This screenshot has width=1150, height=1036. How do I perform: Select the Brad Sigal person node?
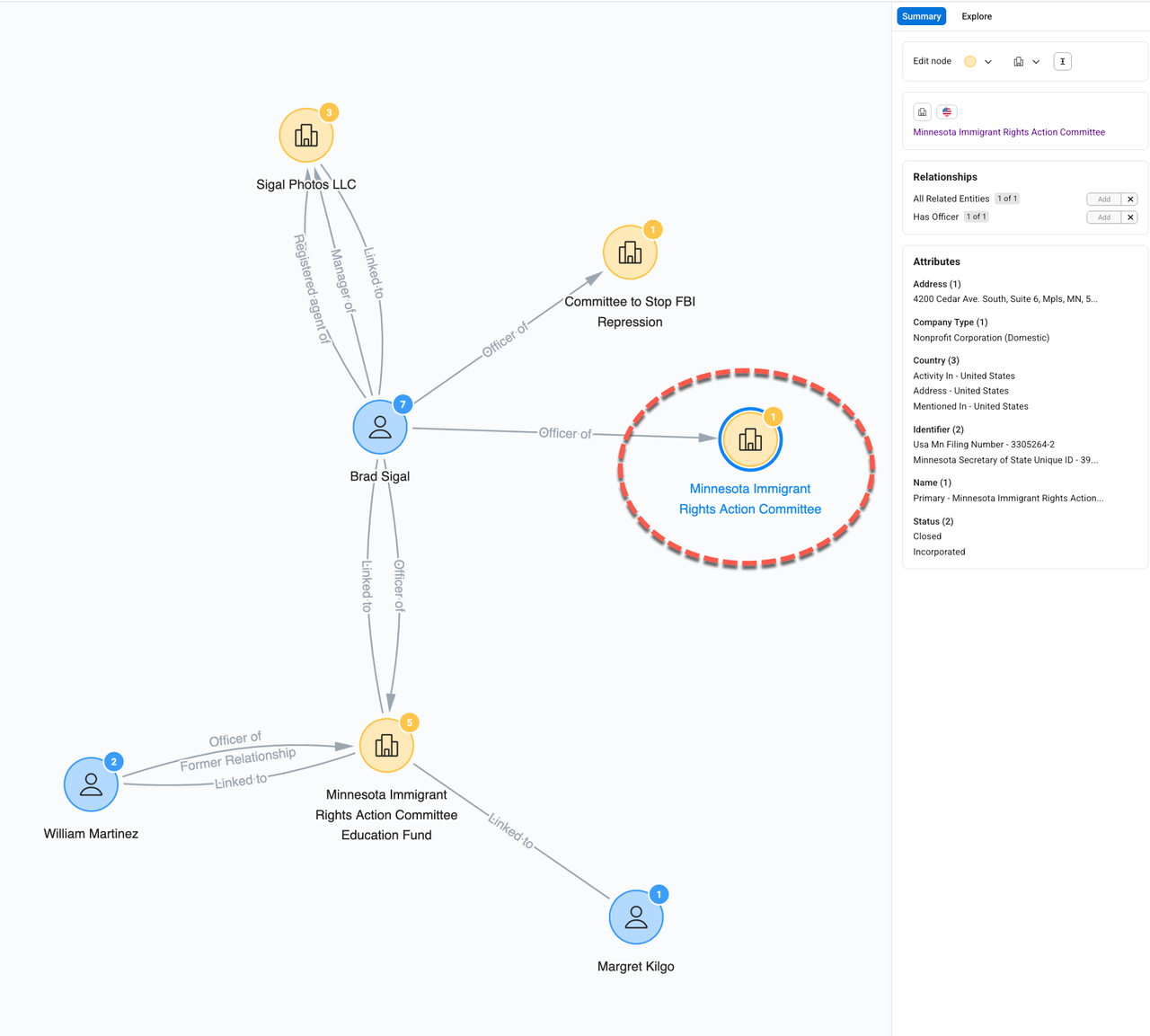(x=379, y=428)
